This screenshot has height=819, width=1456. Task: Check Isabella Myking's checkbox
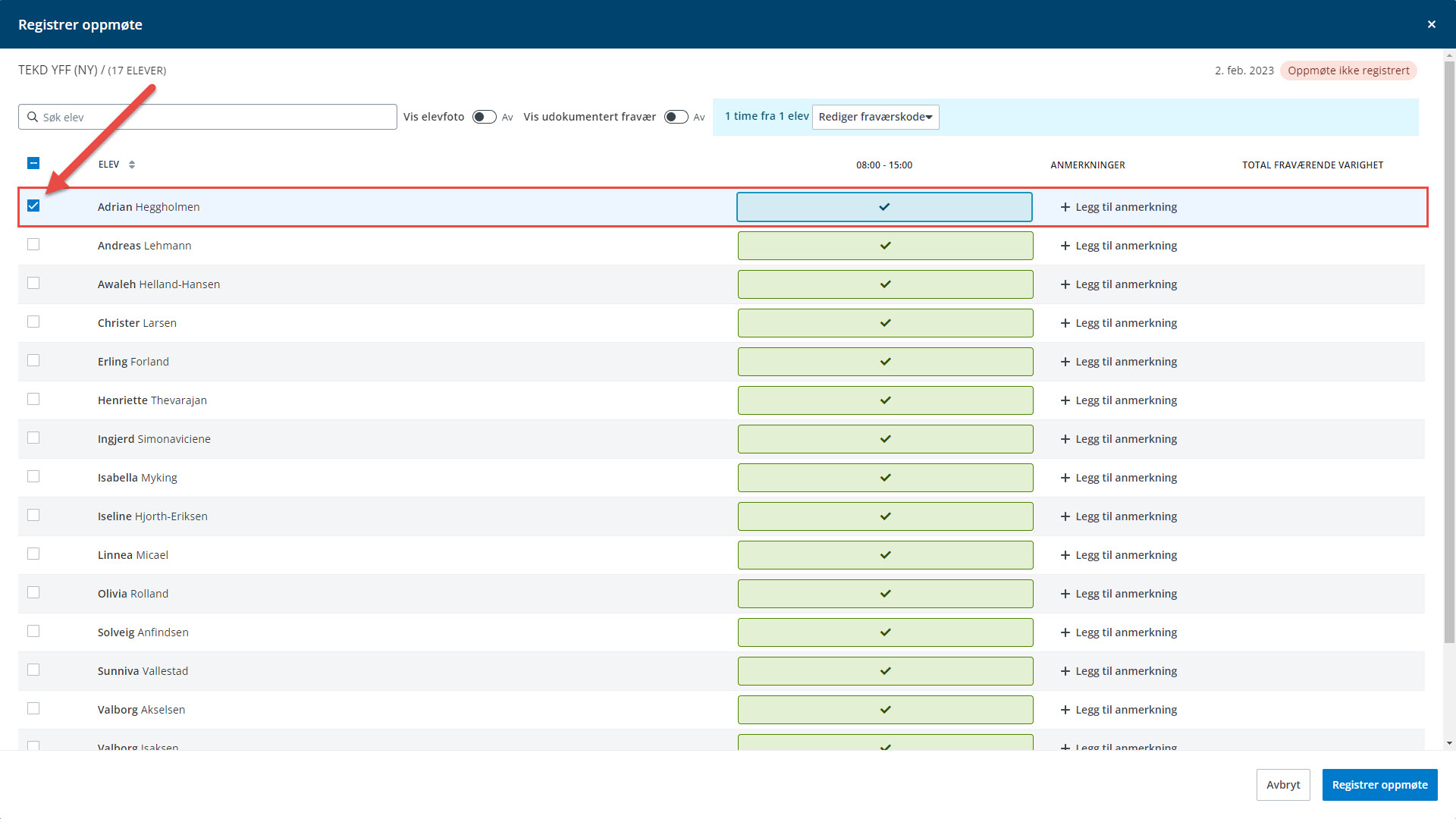click(x=33, y=476)
